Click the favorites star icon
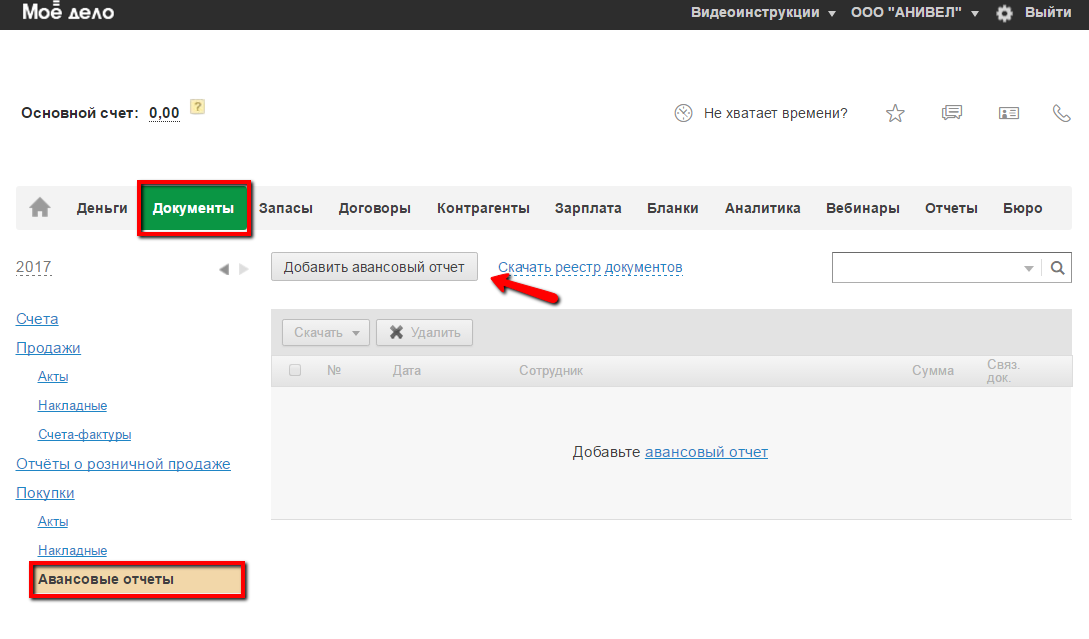 [895, 113]
